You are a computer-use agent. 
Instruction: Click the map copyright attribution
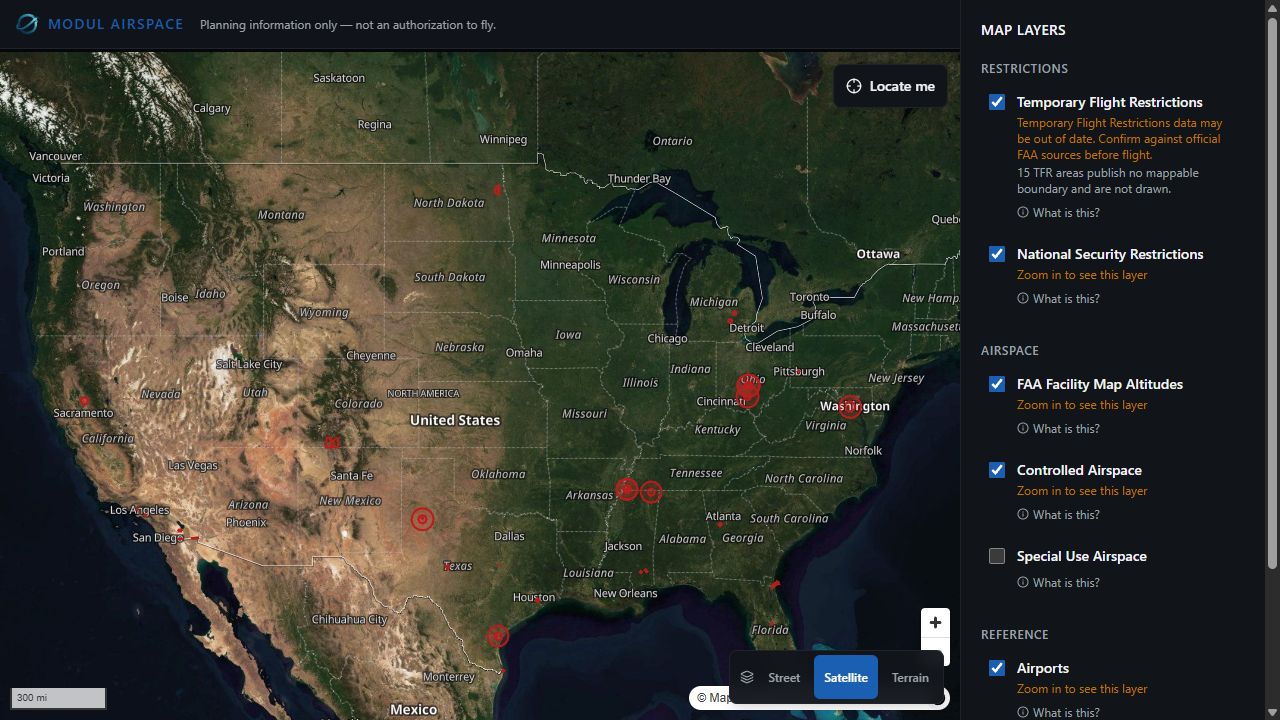712,698
